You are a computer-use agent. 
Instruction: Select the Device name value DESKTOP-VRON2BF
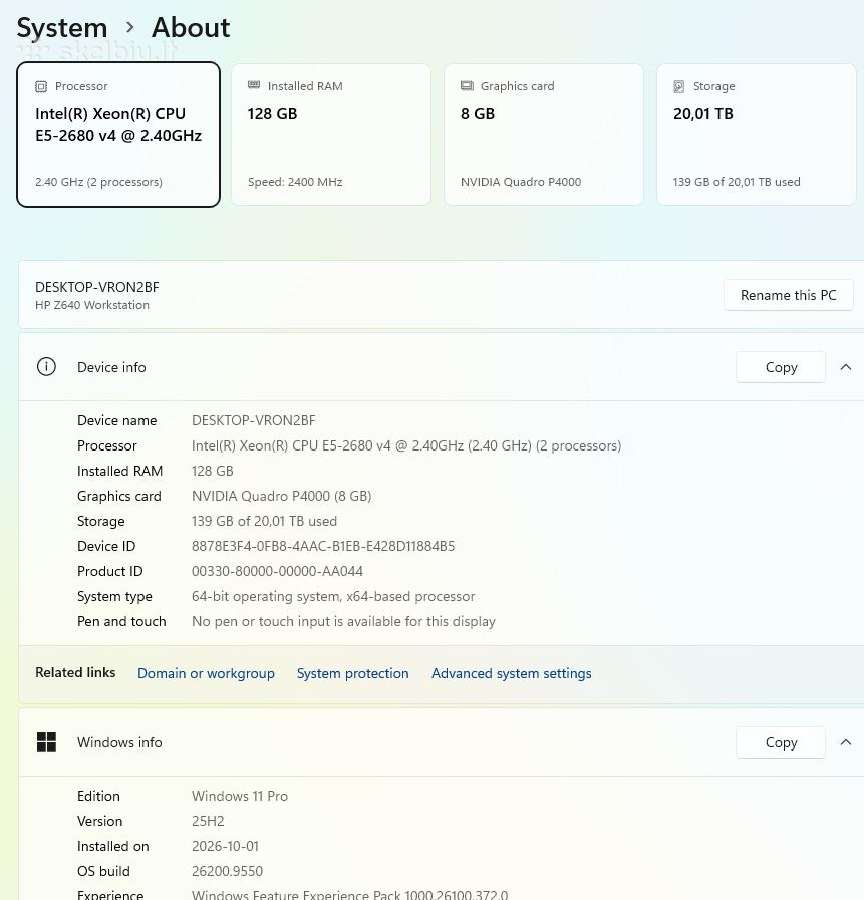coord(253,420)
